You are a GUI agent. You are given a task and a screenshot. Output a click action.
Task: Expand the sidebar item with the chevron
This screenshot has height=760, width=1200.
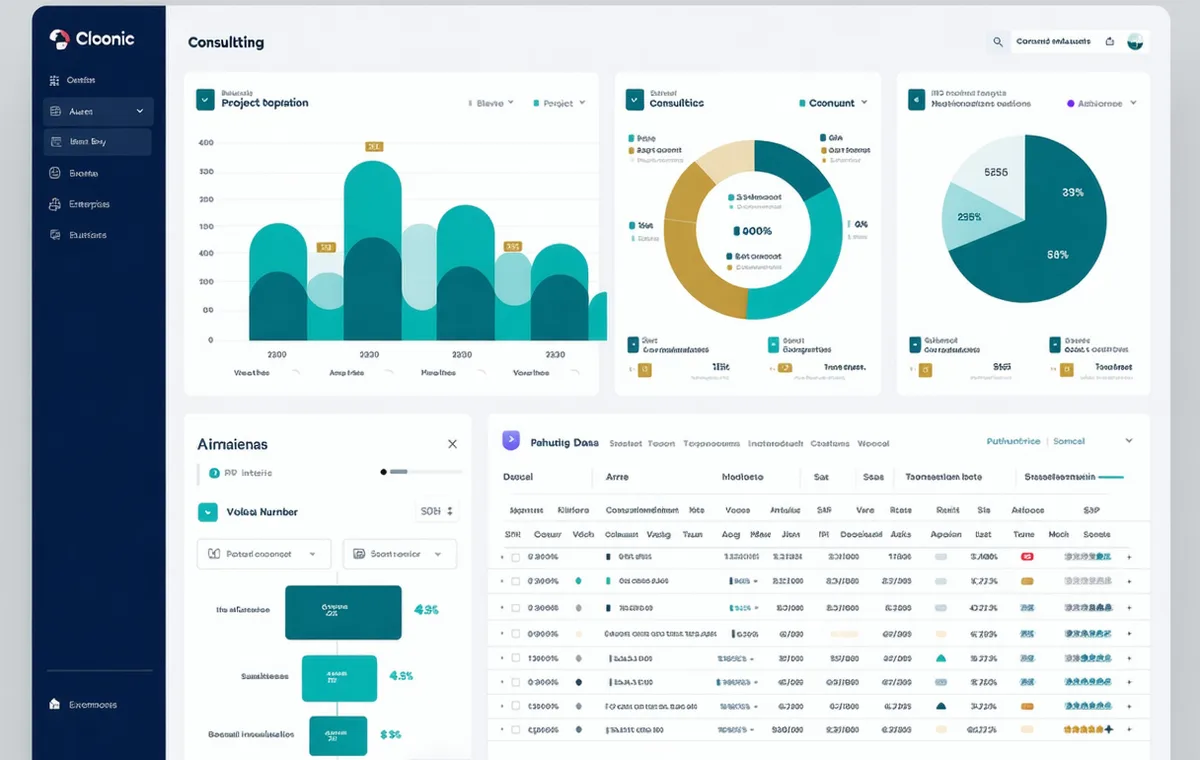[x=98, y=111]
